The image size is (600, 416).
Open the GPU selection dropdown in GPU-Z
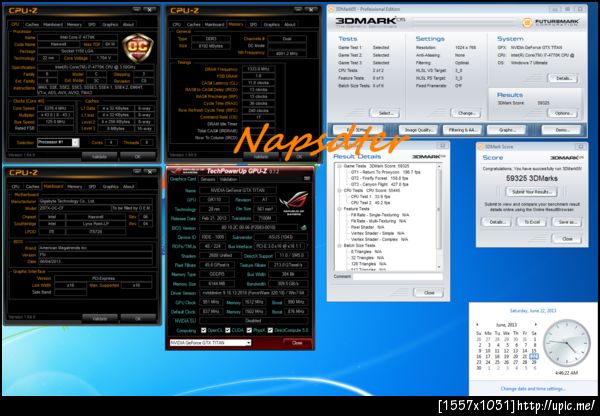(210, 343)
